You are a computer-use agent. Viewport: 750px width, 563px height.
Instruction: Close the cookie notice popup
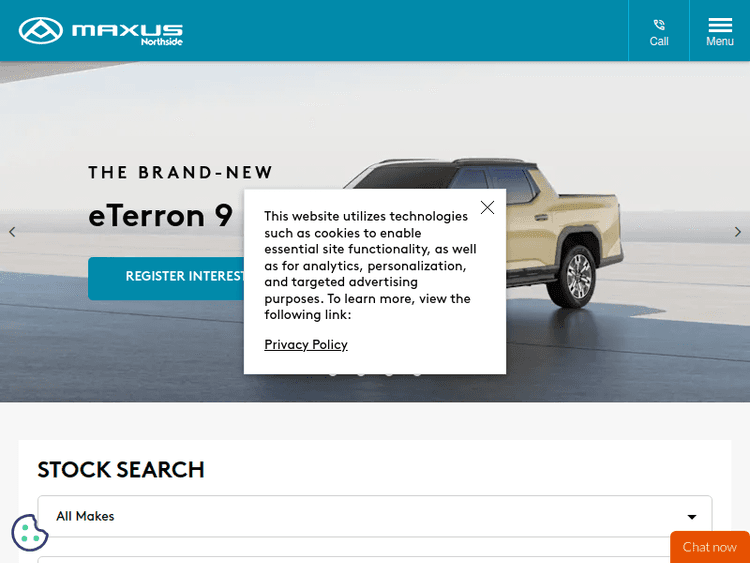tap(487, 207)
